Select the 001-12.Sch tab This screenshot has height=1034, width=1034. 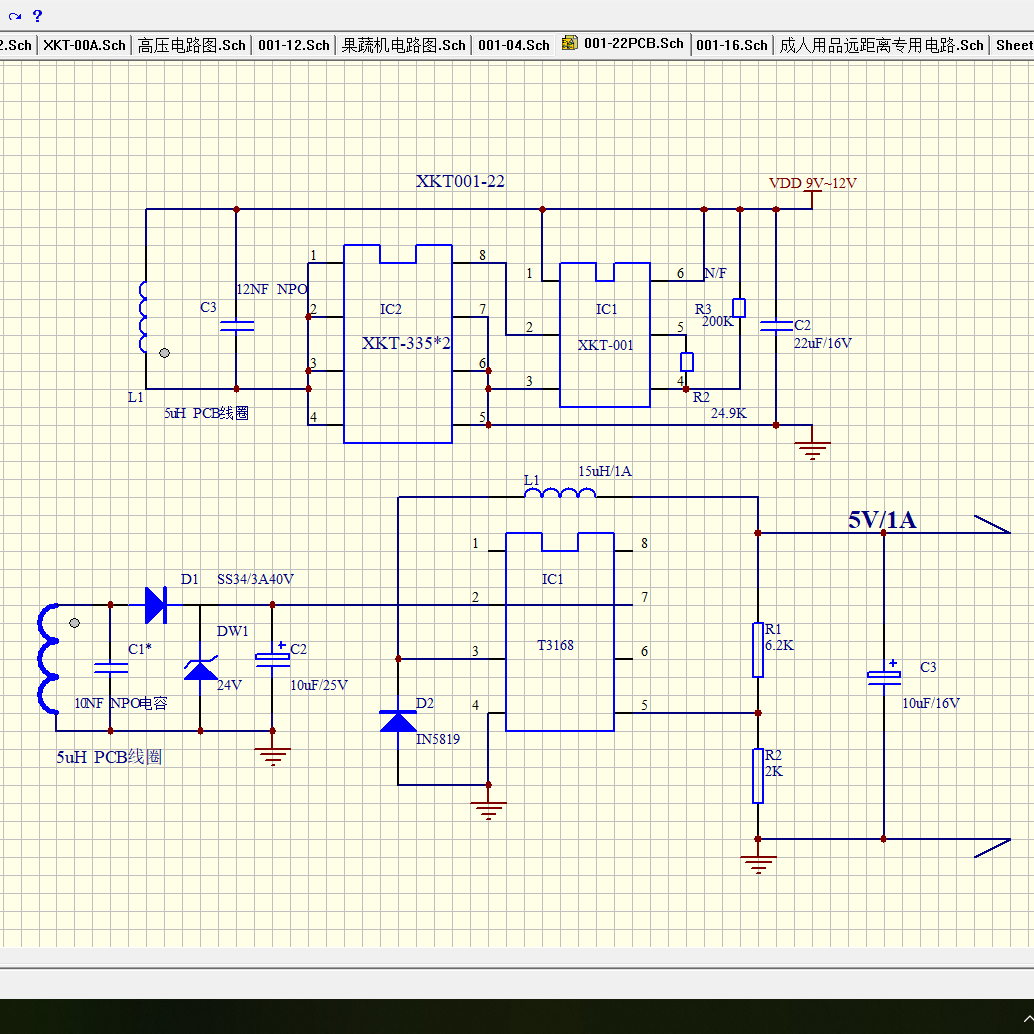click(x=293, y=45)
